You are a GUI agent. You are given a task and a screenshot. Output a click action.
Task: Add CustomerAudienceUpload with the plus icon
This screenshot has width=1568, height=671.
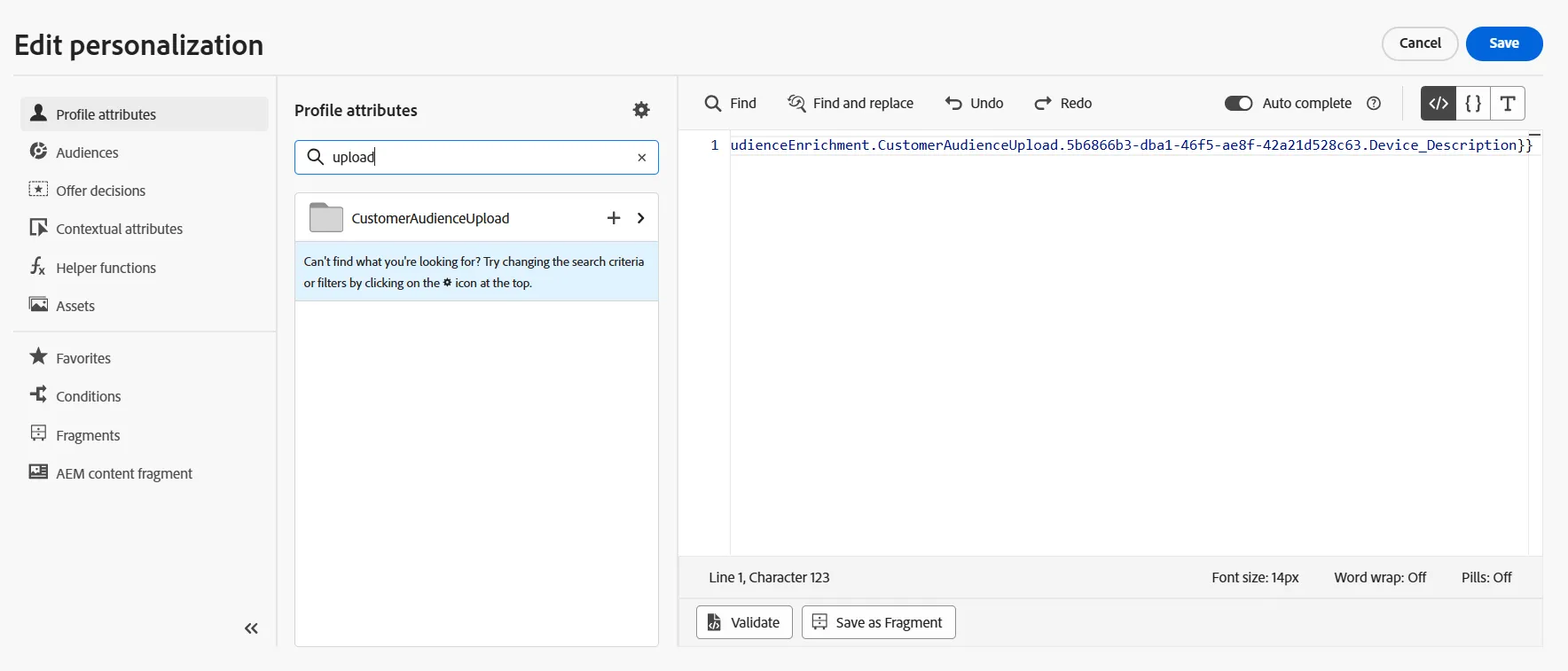[x=613, y=218]
